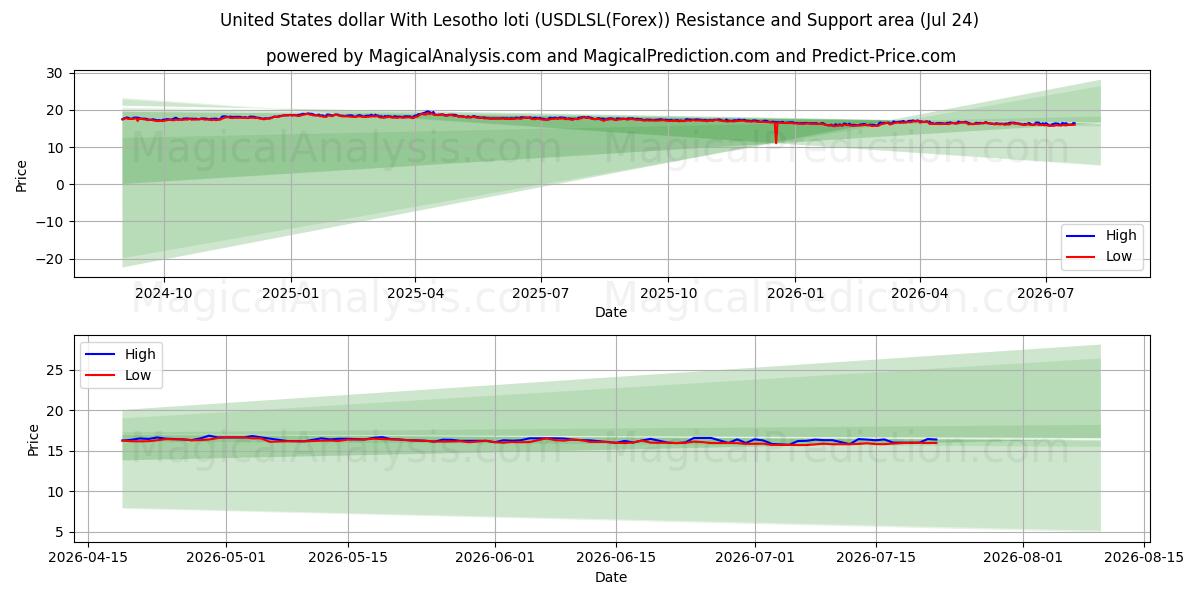The height and width of the screenshot is (600, 1200).
Task: Click the High legend entry in upper chart
Action: pos(1101,235)
